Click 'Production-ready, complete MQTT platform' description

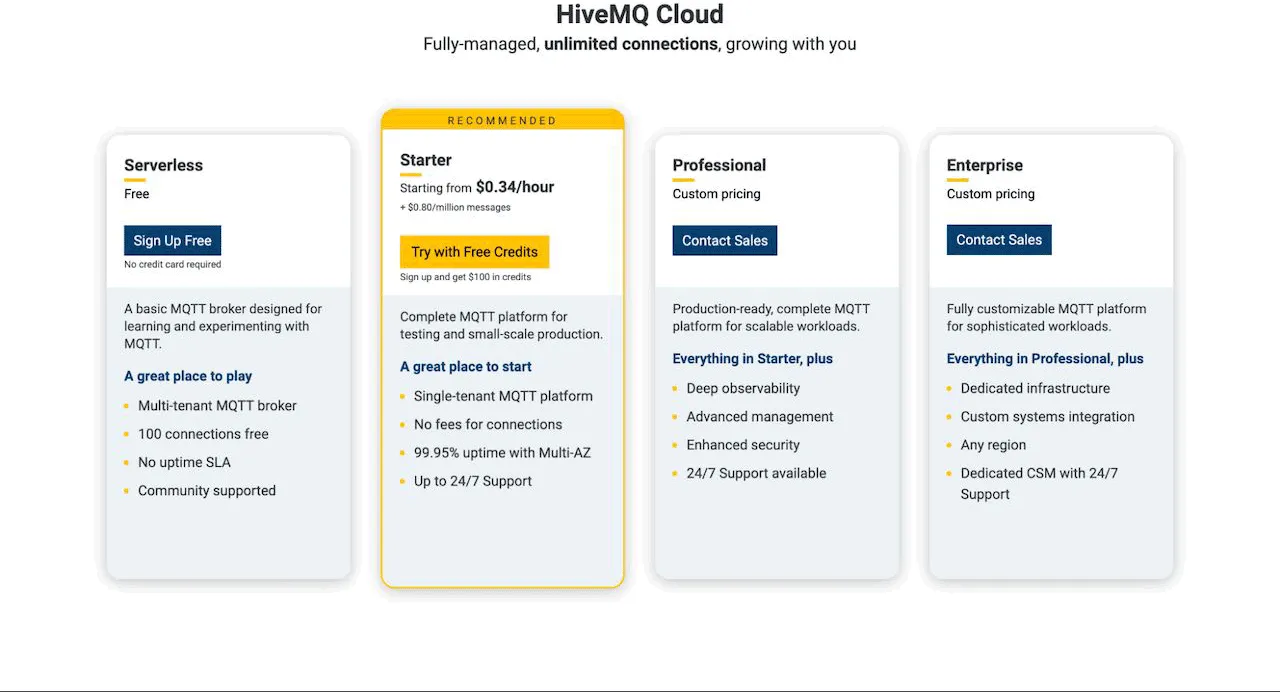(771, 317)
